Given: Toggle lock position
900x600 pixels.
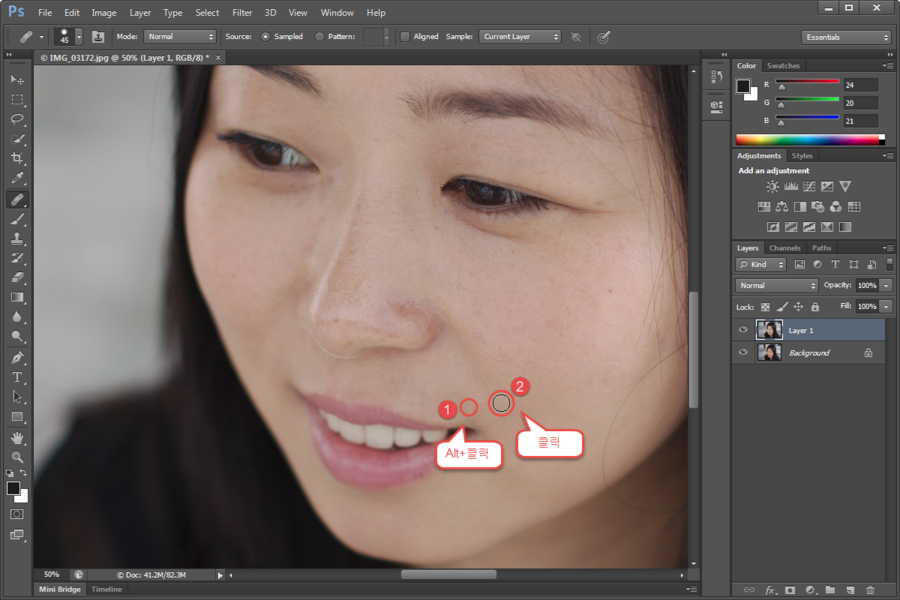Looking at the screenshot, I should pos(798,307).
